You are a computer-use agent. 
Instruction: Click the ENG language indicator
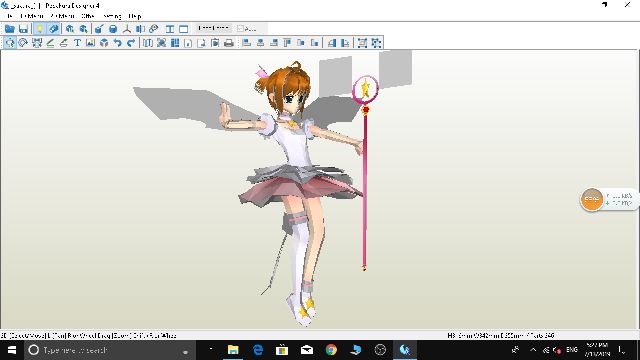tap(572, 350)
